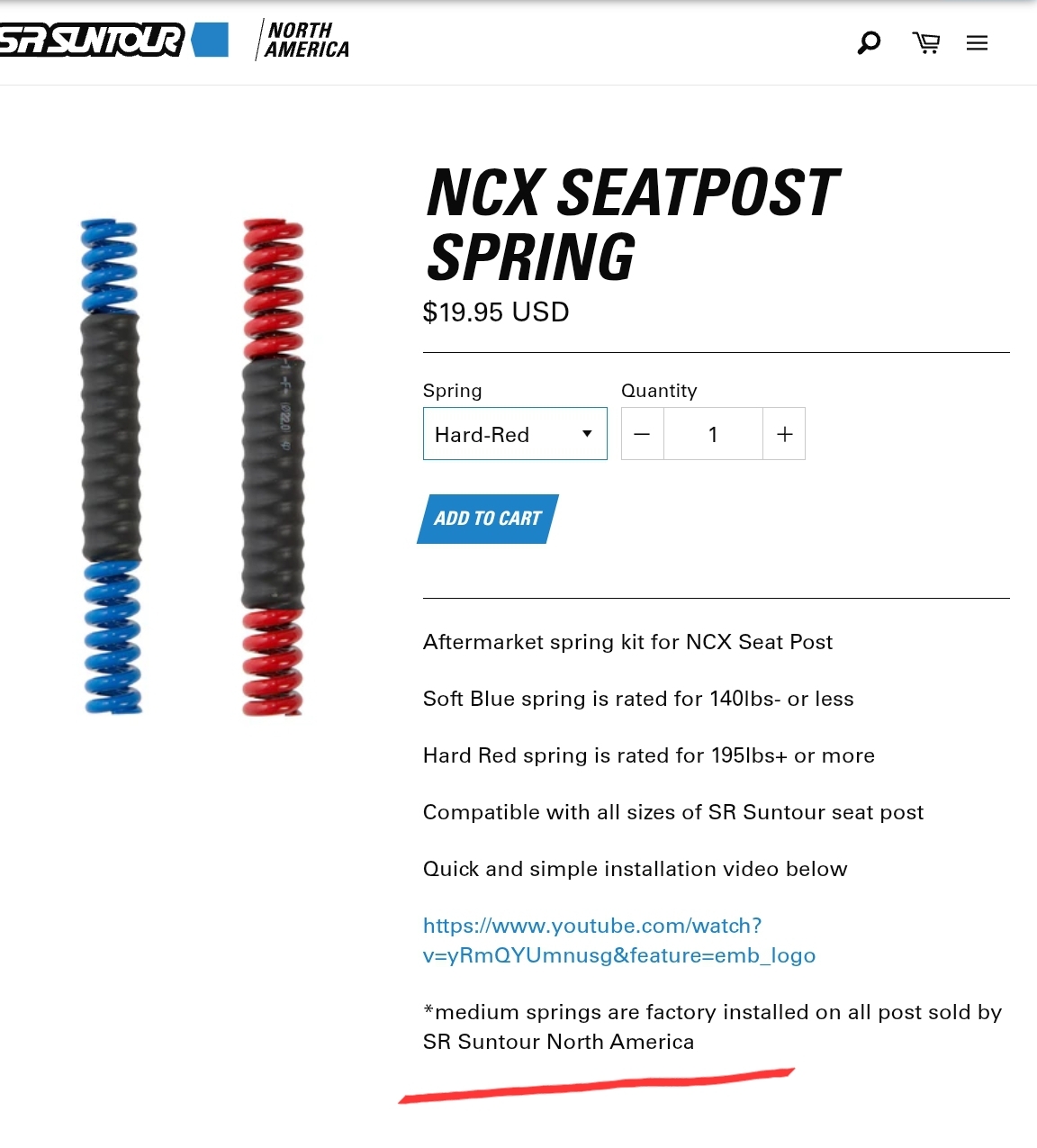This screenshot has width=1037, height=1148.
Task: Select the red spring product image
Action: coord(273,466)
